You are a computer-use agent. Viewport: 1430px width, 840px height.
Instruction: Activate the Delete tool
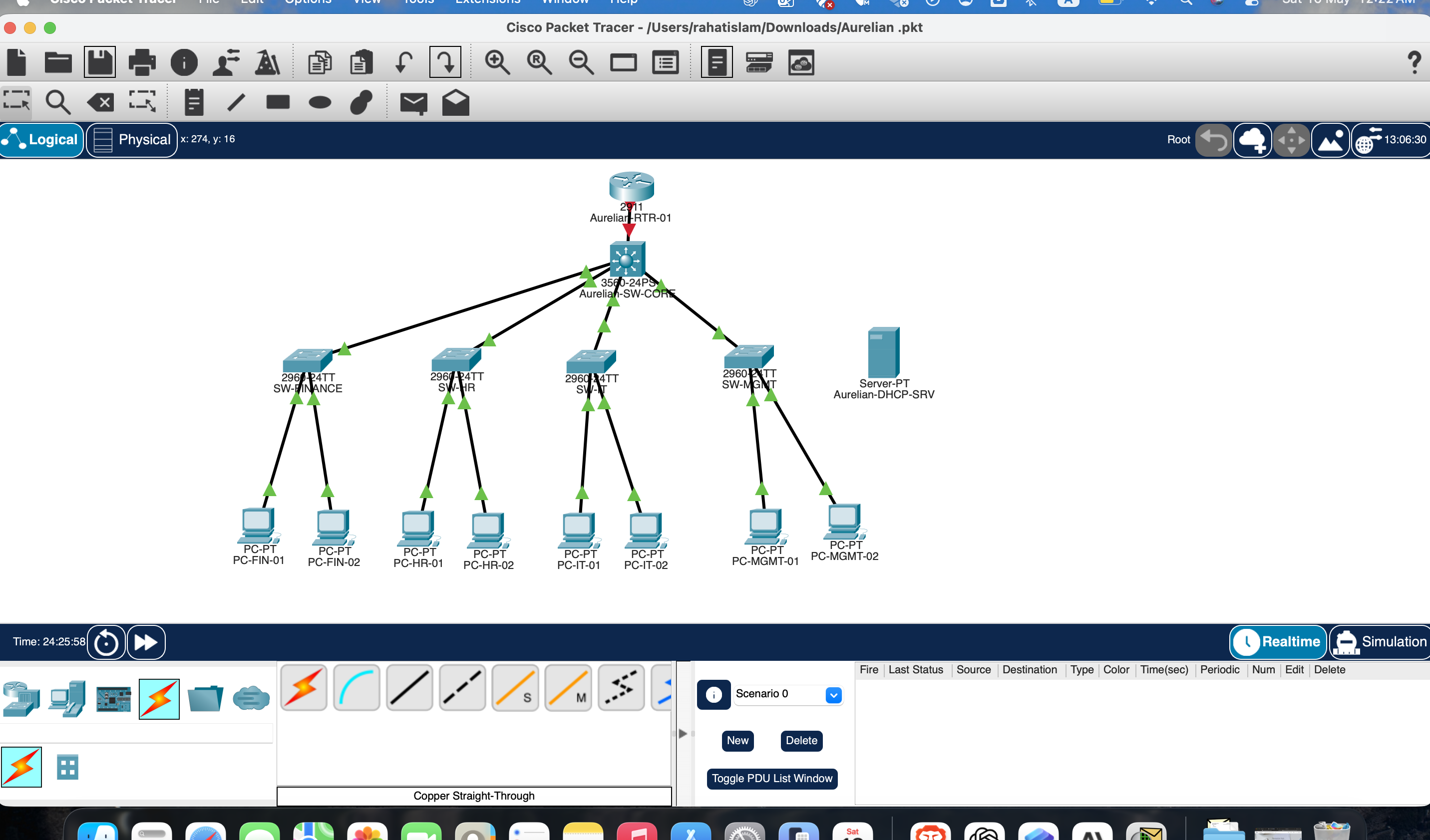[100, 102]
